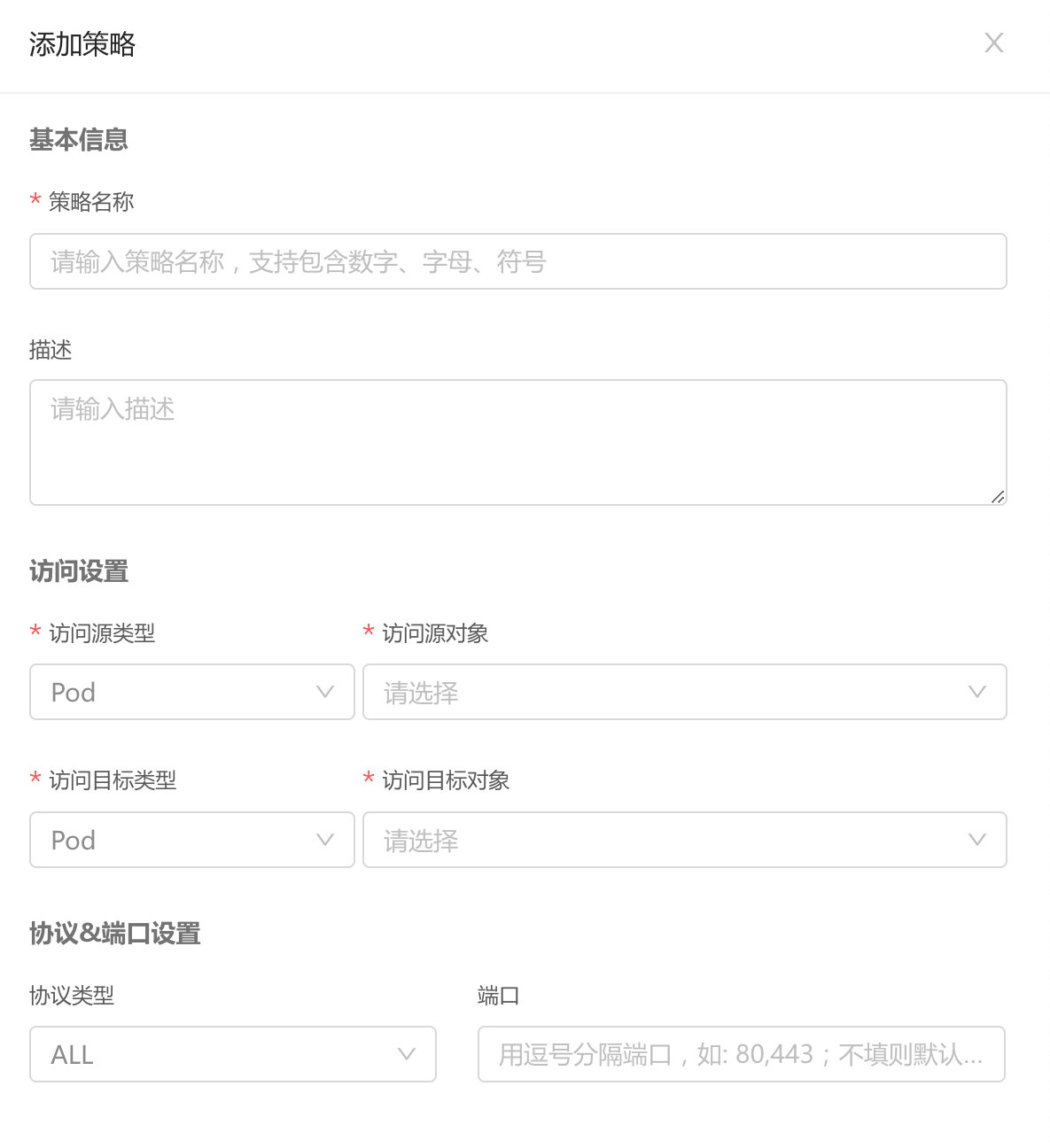Click the resize grip of the 描述 textarea
Image resolution: width=1050 pixels, height=1148 pixels.
[x=998, y=497]
